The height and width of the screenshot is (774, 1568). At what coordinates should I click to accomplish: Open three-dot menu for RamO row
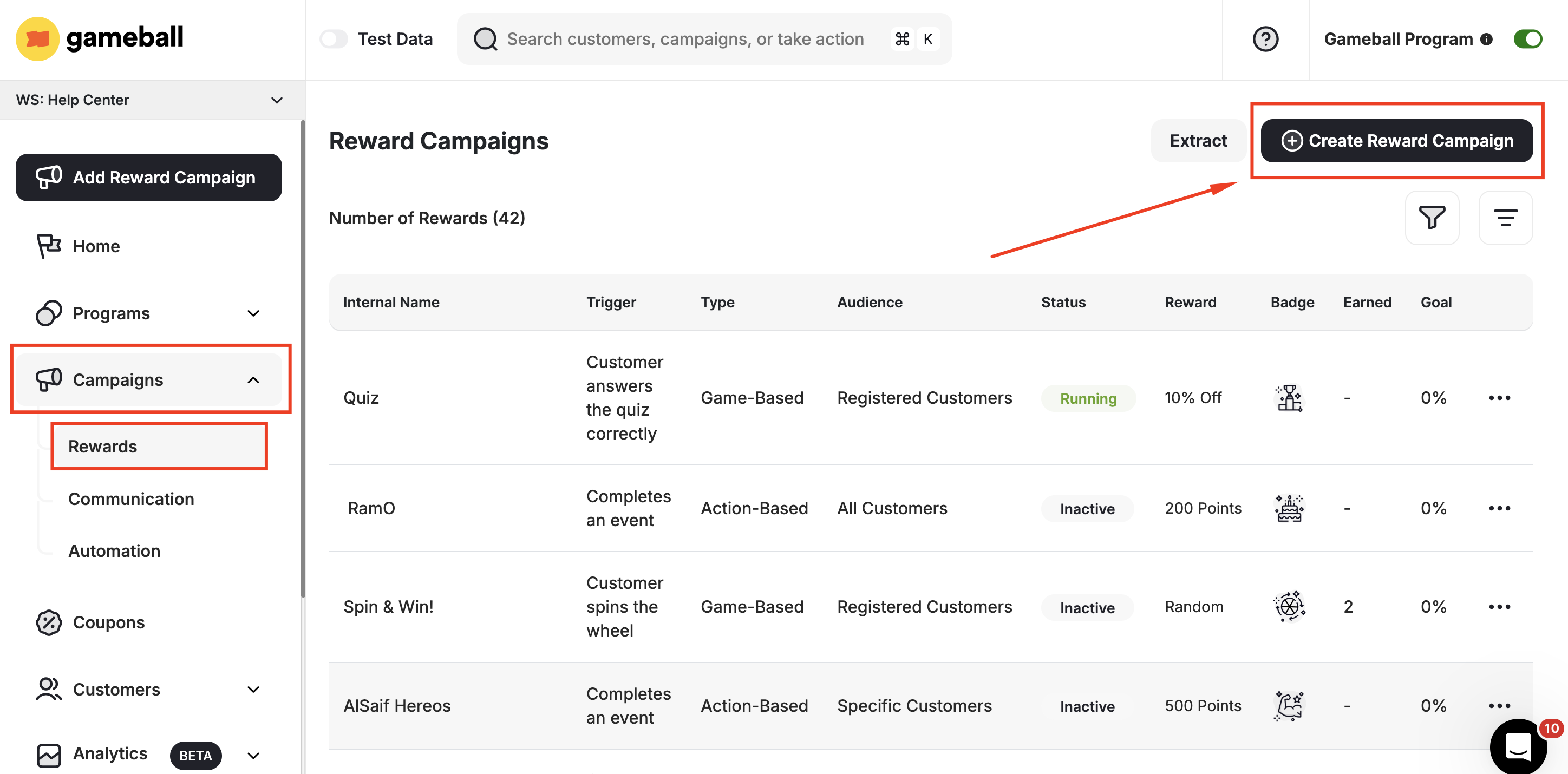(x=1499, y=508)
